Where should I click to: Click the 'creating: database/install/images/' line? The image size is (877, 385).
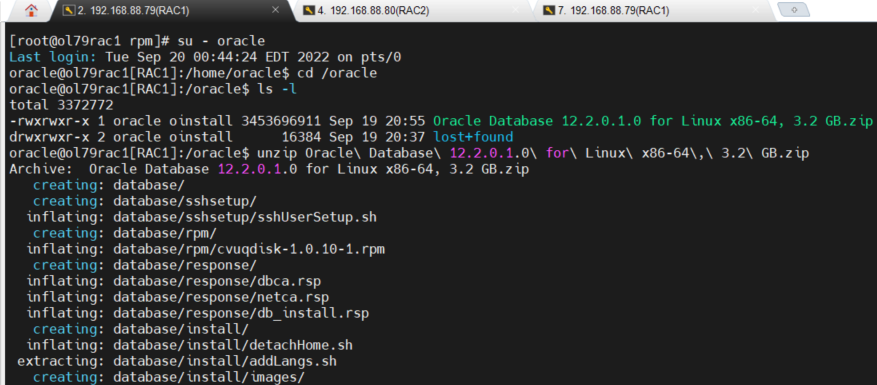click(x=169, y=378)
